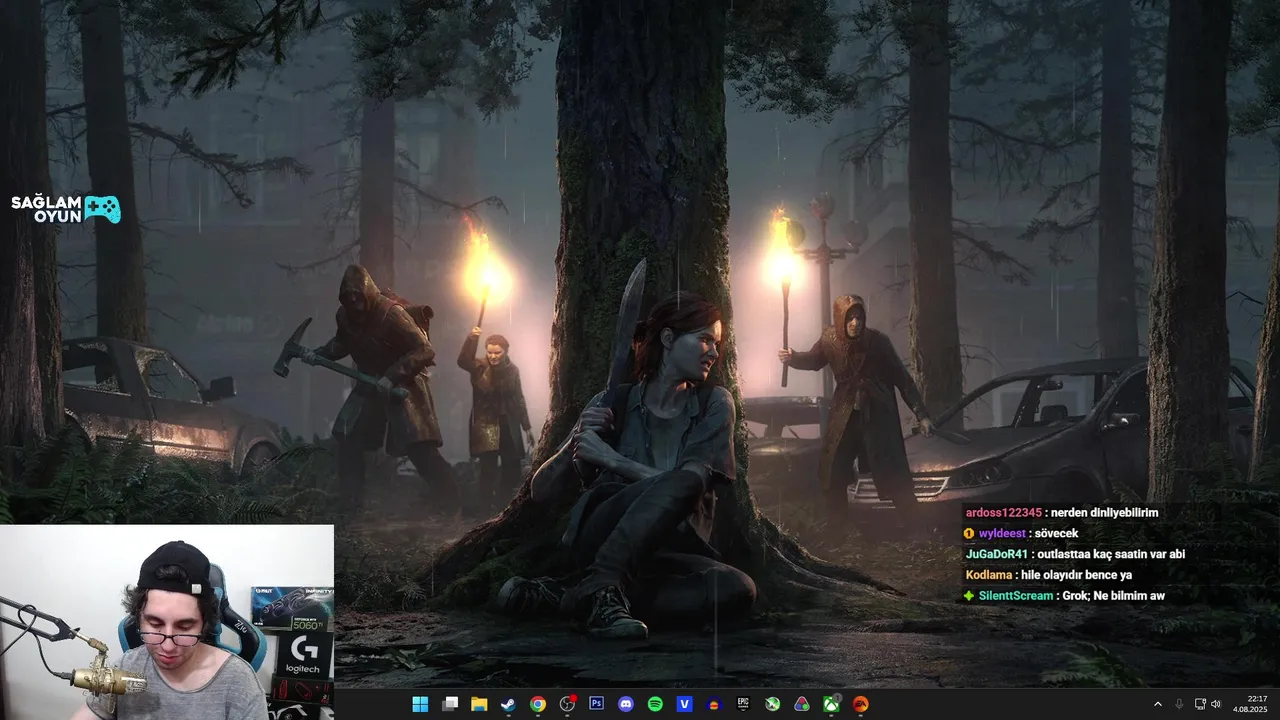
Task: Open Task View from the taskbar
Action: click(450, 704)
